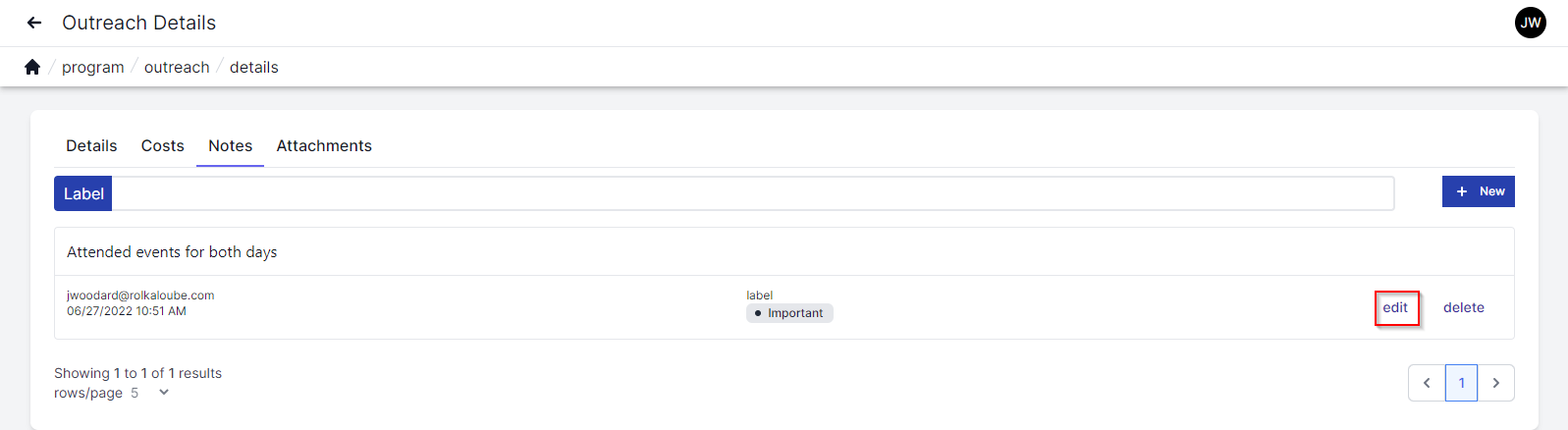The image size is (1568, 430).
Task: Click the back arrow icon
Action: [x=34, y=23]
